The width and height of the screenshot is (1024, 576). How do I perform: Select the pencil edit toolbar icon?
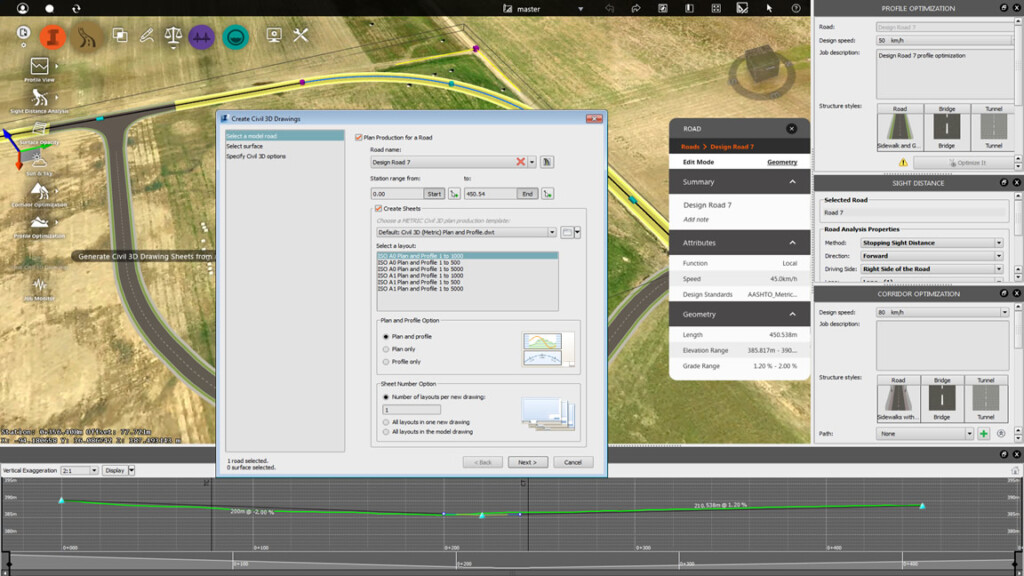point(146,36)
